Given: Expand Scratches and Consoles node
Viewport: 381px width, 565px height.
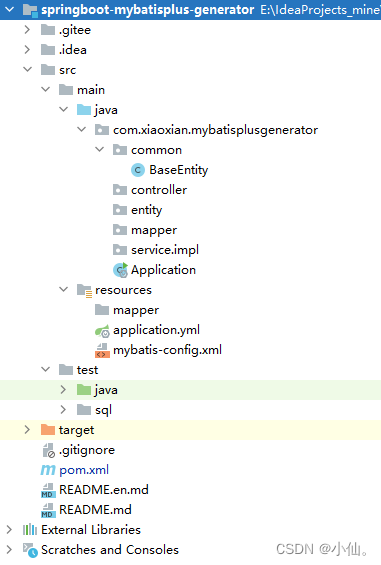Looking at the screenshot, I should 9,549.
